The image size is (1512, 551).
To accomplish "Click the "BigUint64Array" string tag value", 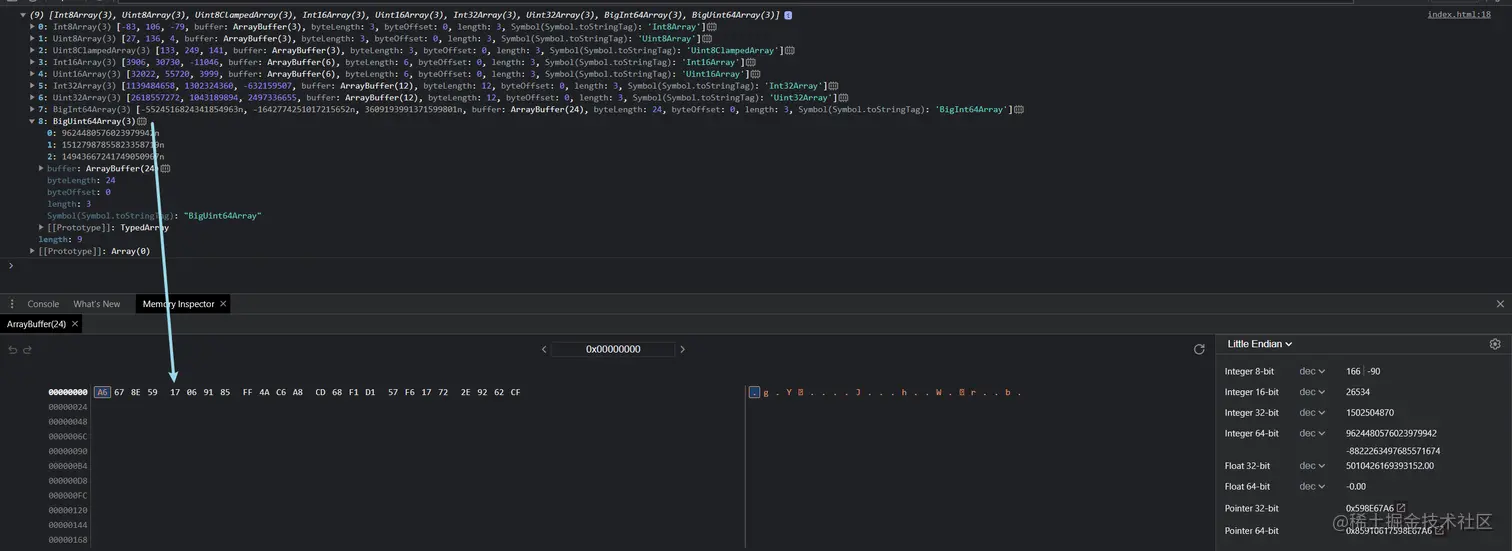I will pos(223,216).
